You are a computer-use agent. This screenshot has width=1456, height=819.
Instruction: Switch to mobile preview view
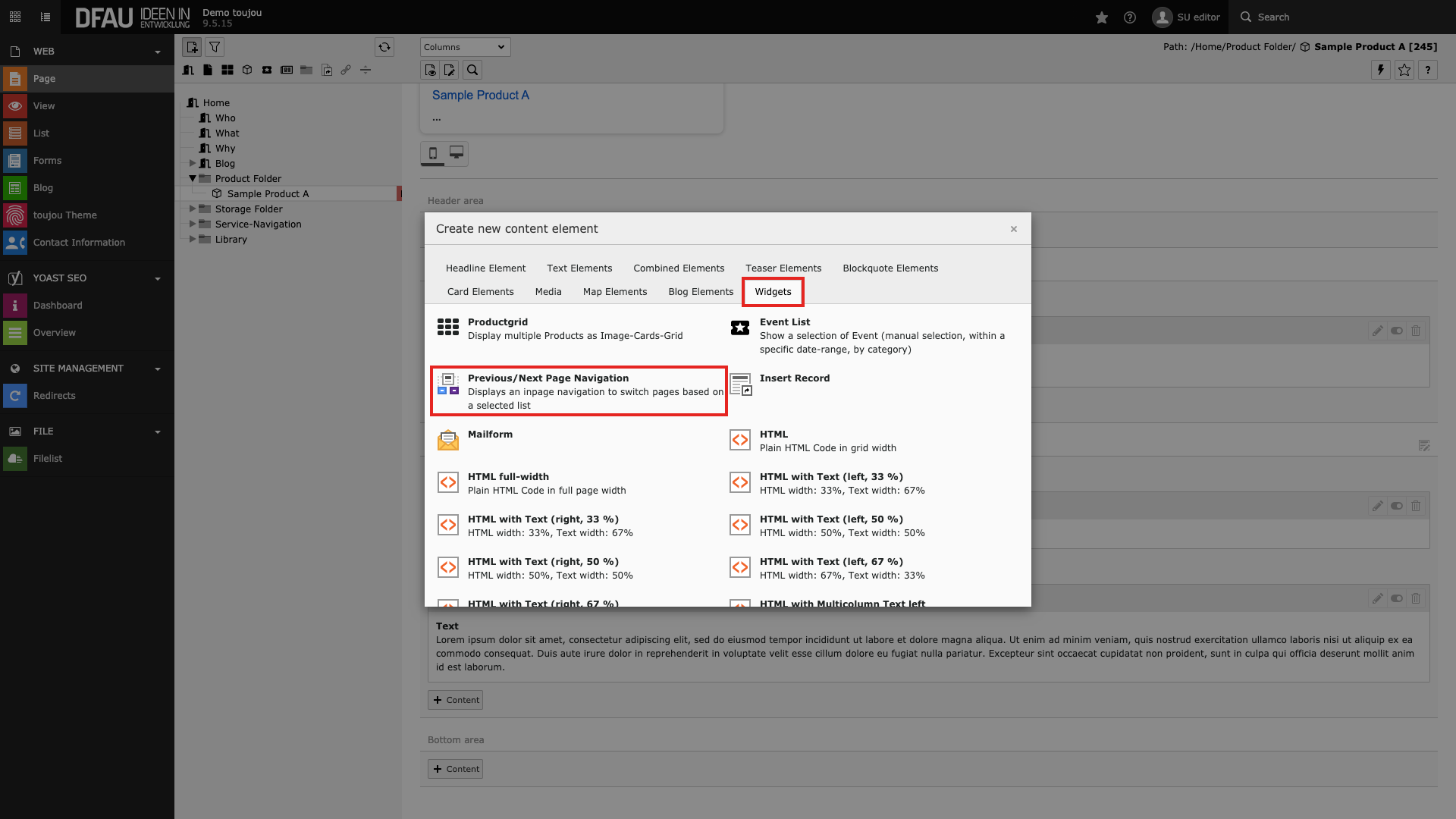coord(433,152)
